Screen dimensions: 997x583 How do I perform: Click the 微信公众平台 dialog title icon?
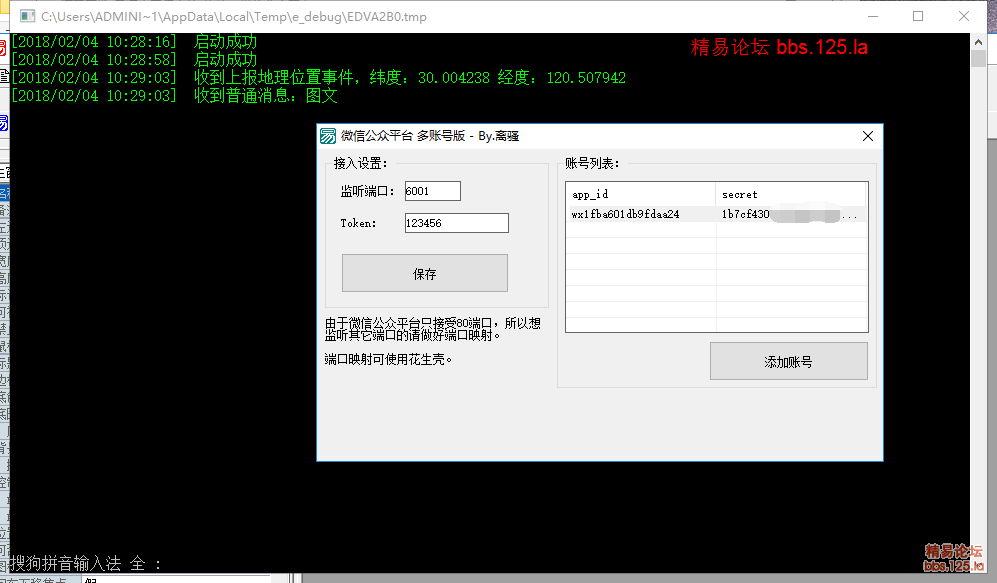tap(328, 136)
